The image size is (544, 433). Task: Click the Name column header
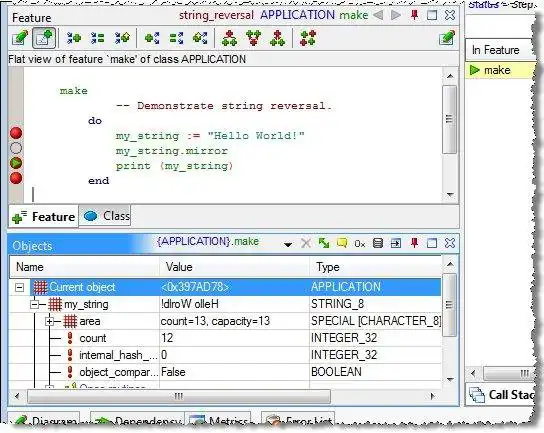84,267
